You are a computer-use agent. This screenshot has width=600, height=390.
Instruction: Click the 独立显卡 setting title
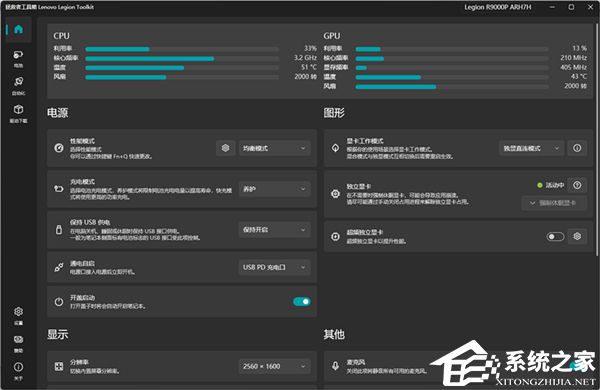359,186
